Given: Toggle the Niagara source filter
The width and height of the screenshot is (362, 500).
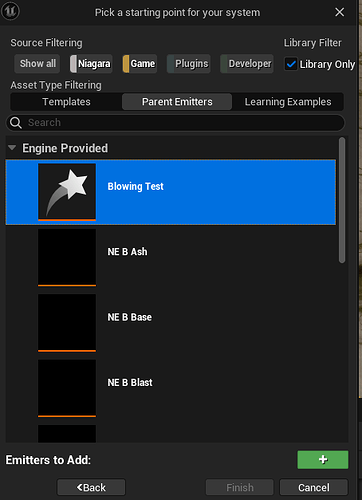Looking at the screenshot, I should point(91,64).
